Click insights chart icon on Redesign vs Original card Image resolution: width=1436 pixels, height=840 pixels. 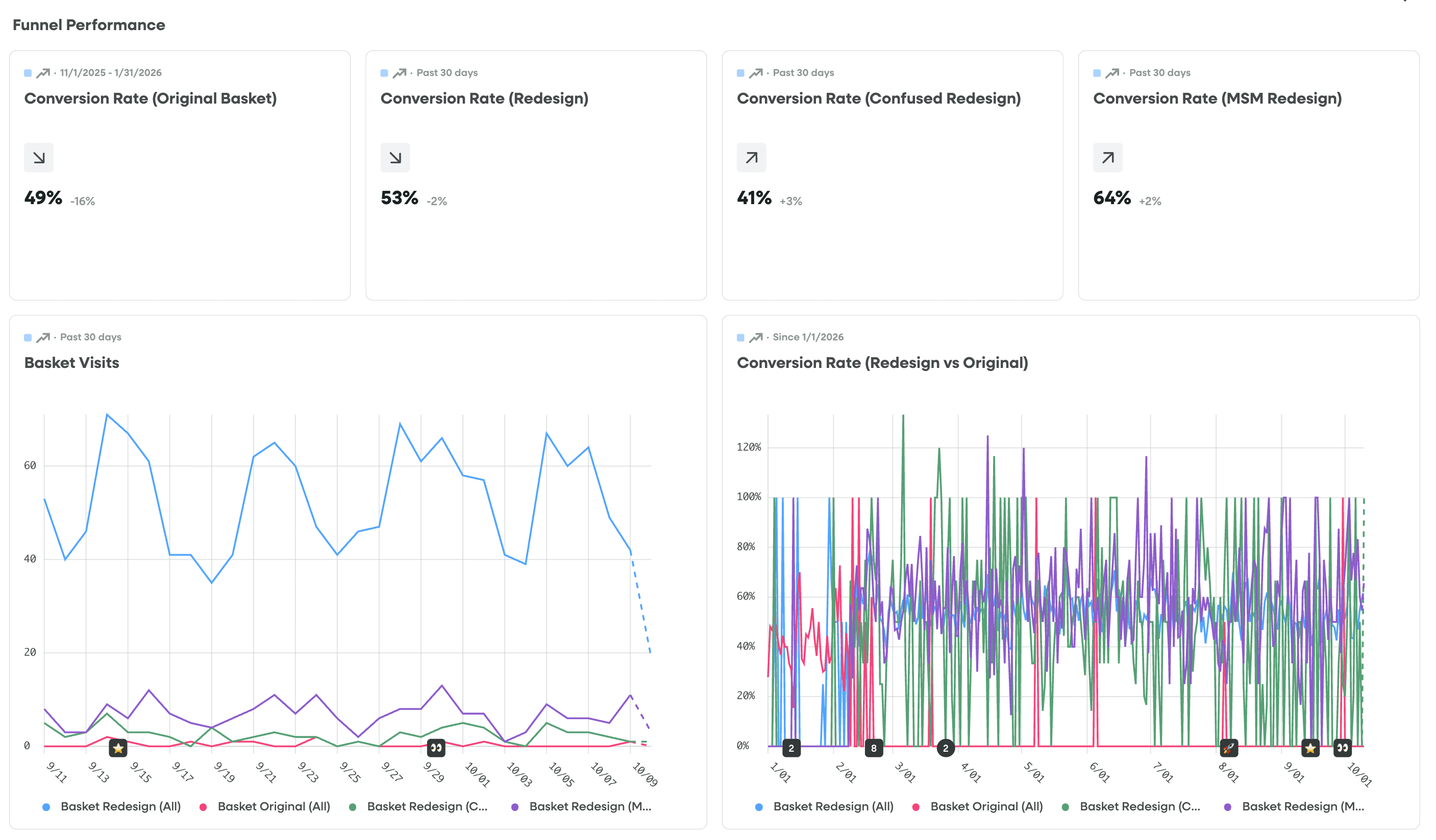pos(756,337)
